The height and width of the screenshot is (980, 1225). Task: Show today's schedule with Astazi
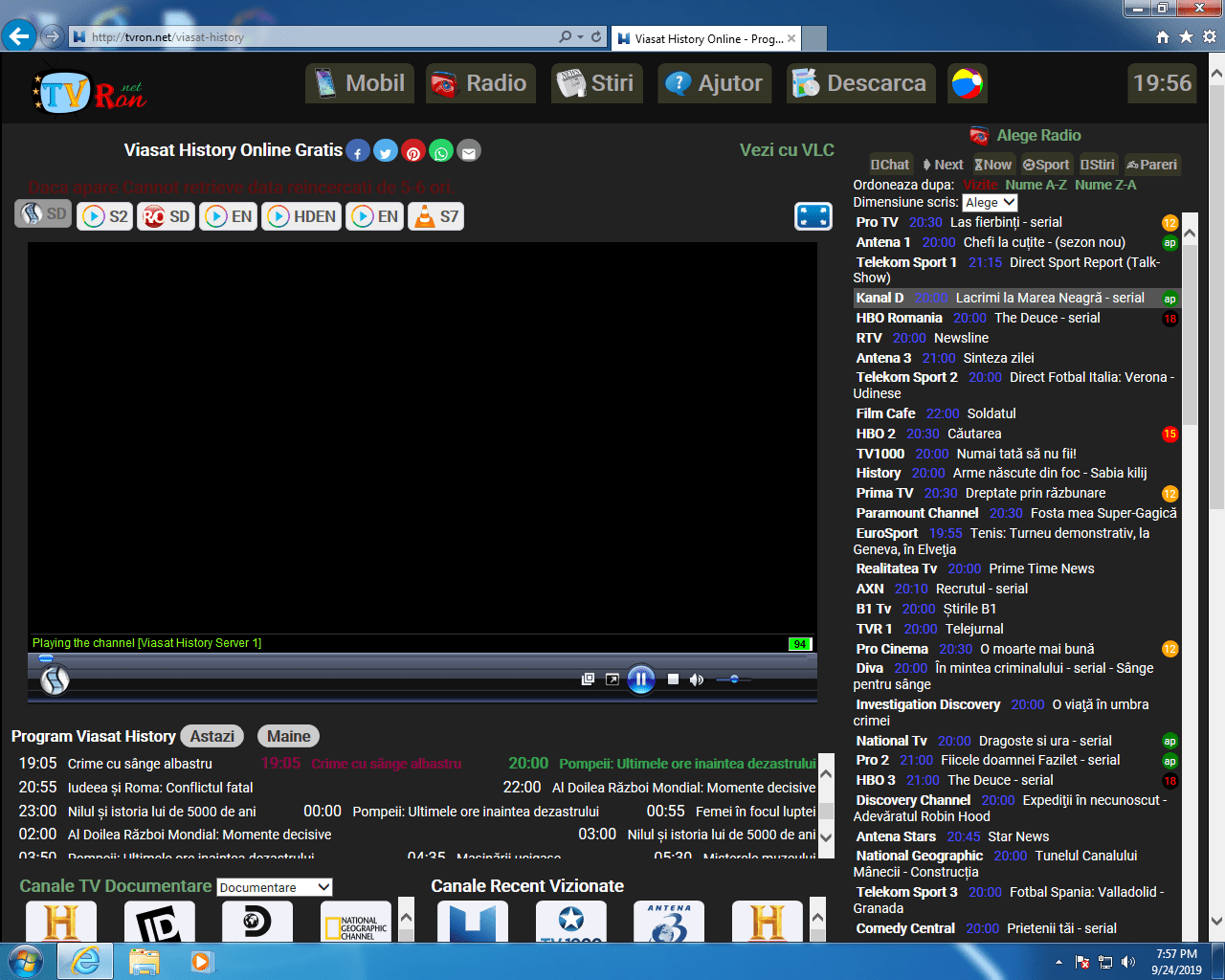pyautogui.click(x=212, y=736)
